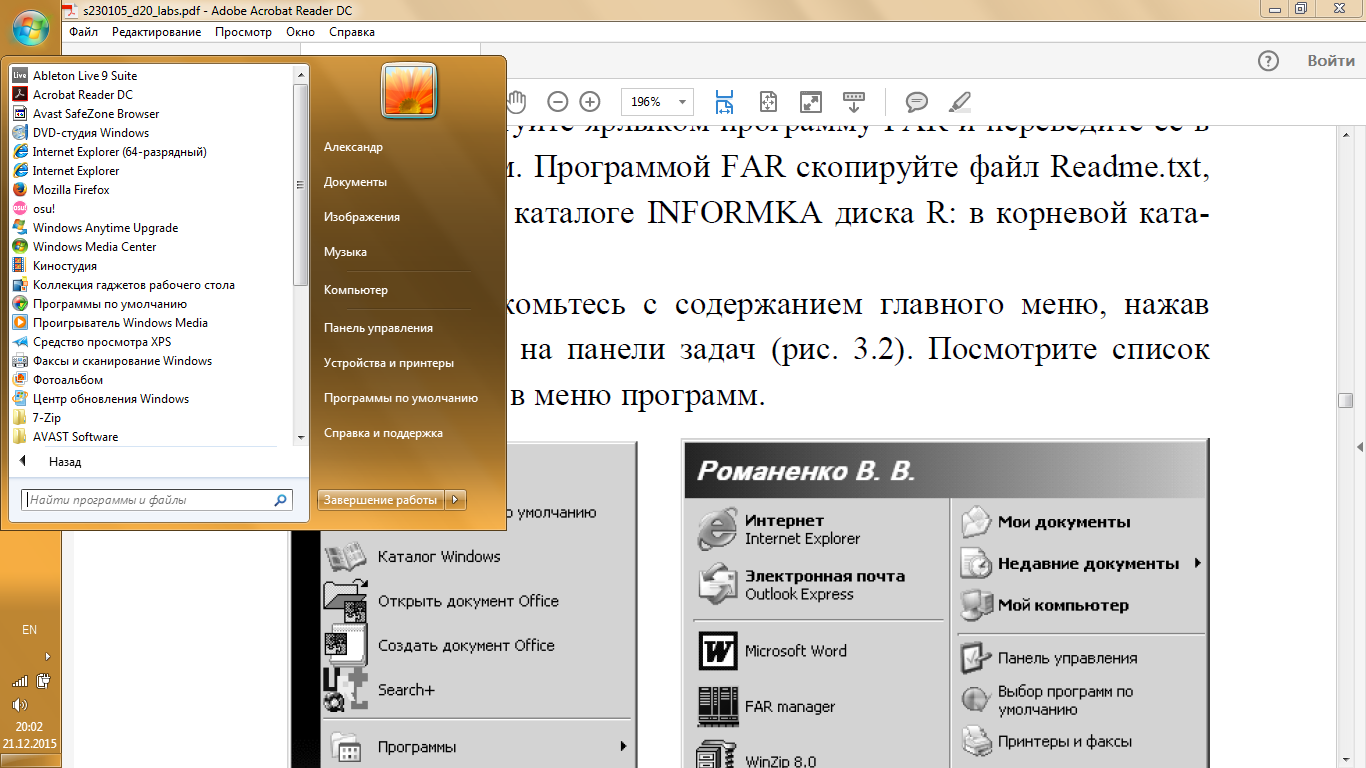Show hidden tray icons arrow

(x=47, y=657)
